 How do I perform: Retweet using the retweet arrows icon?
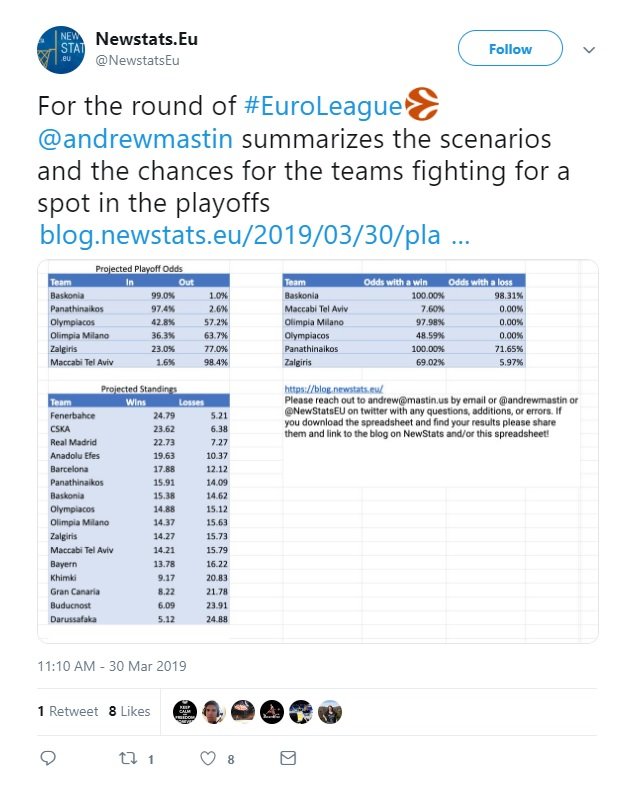click(128, 758)
